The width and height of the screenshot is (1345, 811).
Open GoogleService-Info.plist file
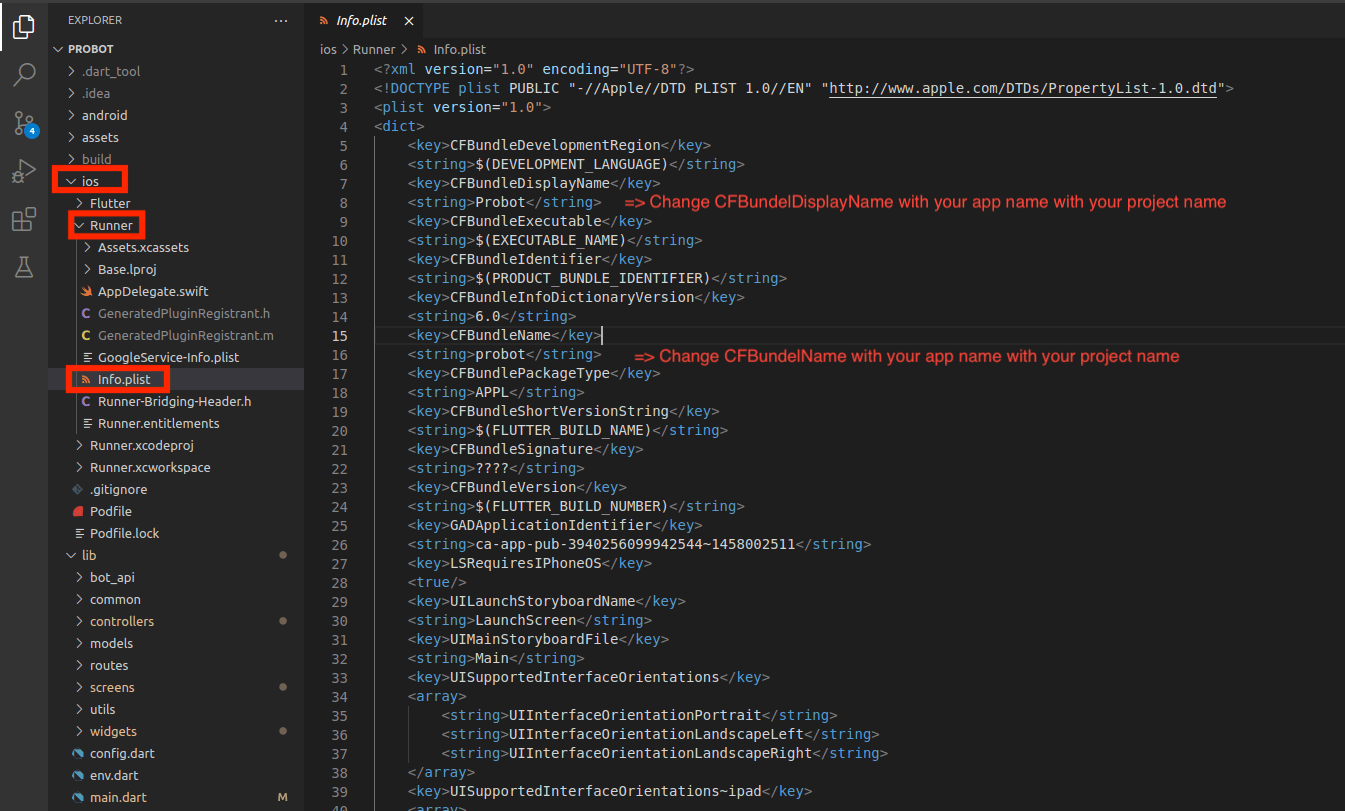168,357
